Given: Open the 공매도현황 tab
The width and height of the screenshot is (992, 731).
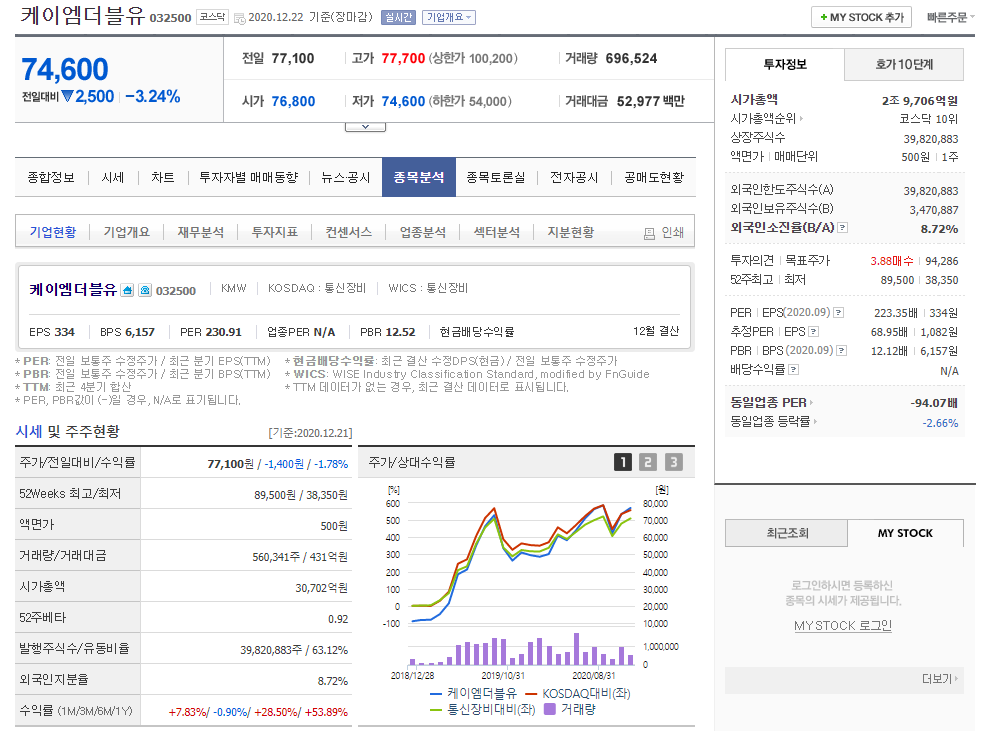Looking at the screenshot, I should (654, 177).
